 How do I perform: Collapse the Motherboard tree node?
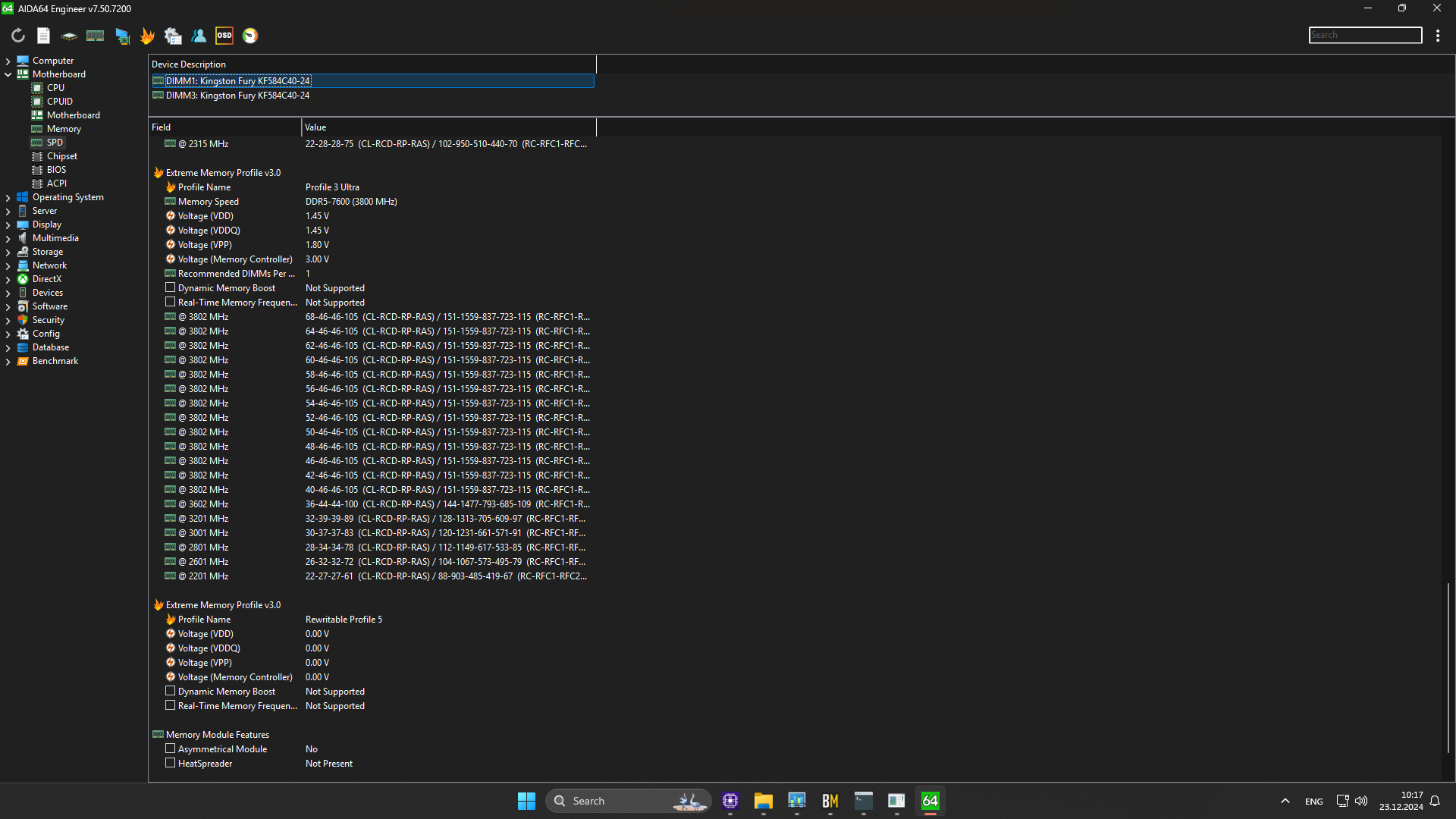click(x=8, y=74)
